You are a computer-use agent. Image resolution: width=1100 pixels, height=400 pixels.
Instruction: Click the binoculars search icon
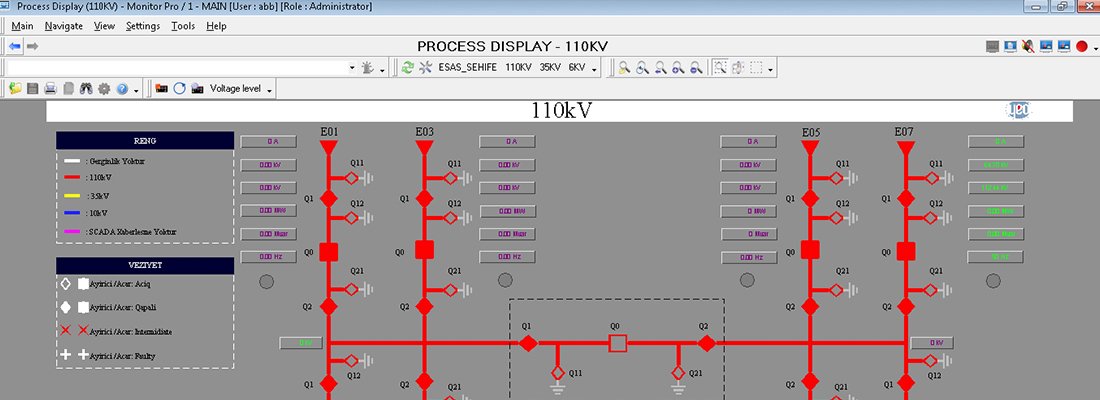(86, 89)
